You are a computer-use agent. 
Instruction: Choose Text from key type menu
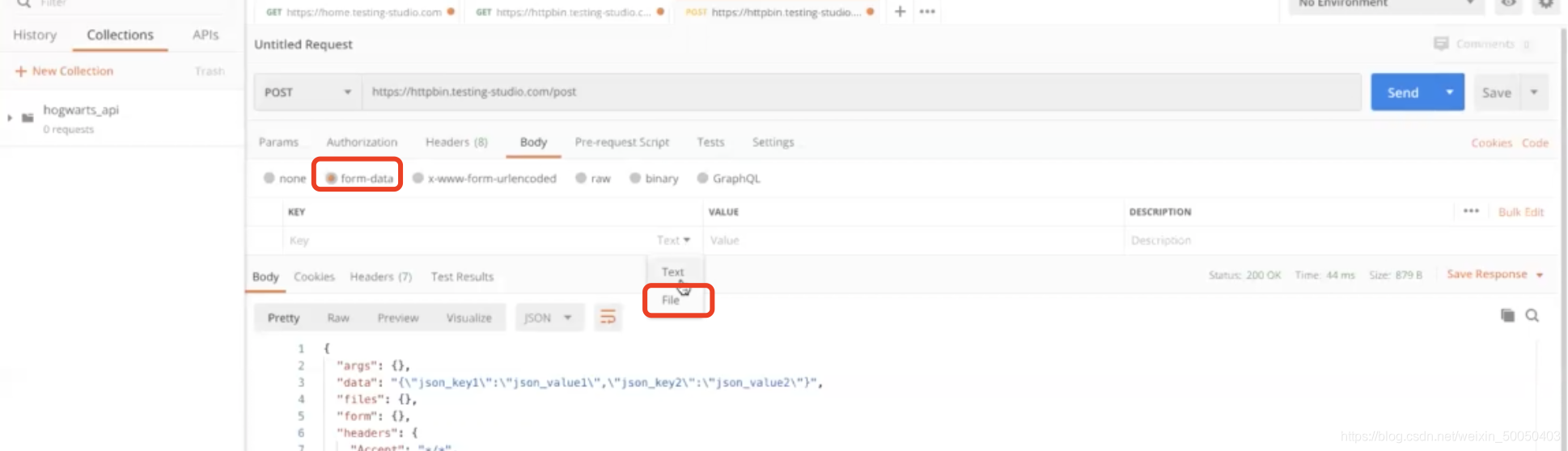(673, 272)
